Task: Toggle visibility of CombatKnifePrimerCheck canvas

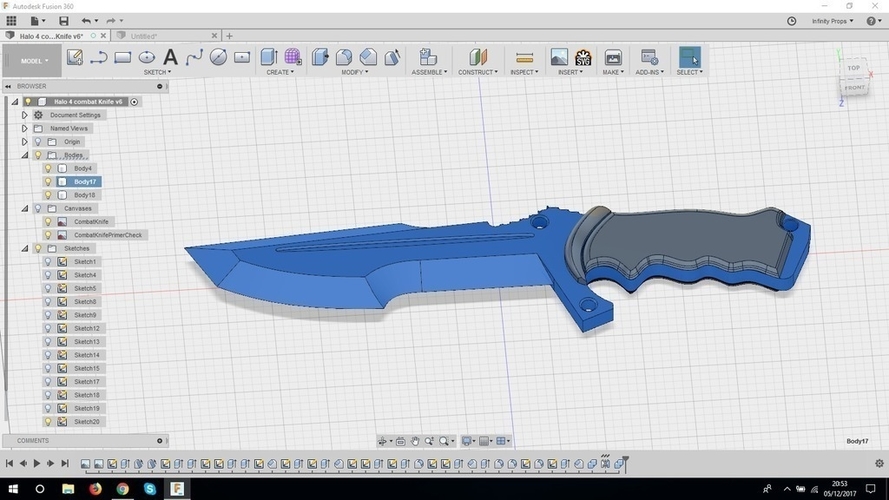Action: coord(48,235)
